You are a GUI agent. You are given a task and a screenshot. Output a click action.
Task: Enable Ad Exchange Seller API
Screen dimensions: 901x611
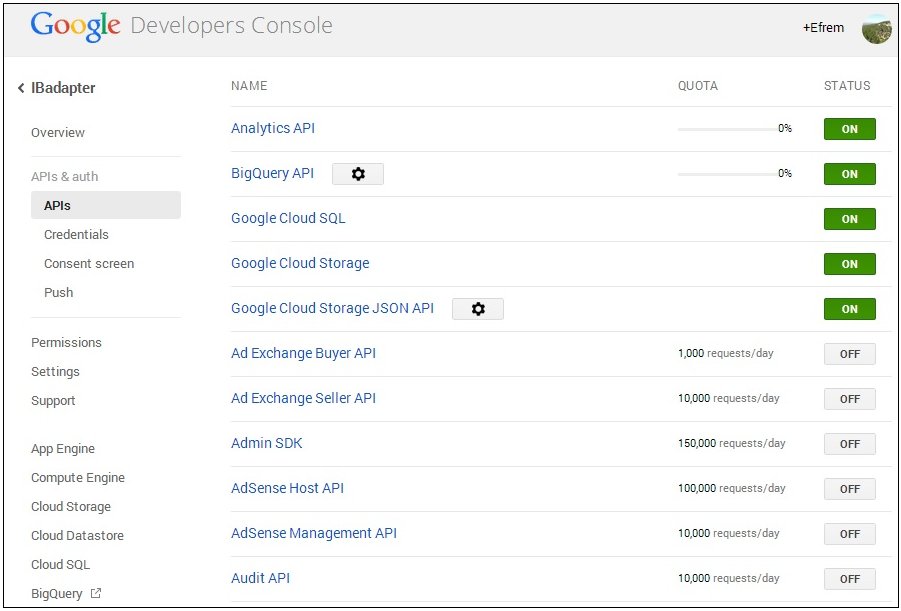pyautogui.click(x=849, y=399)
